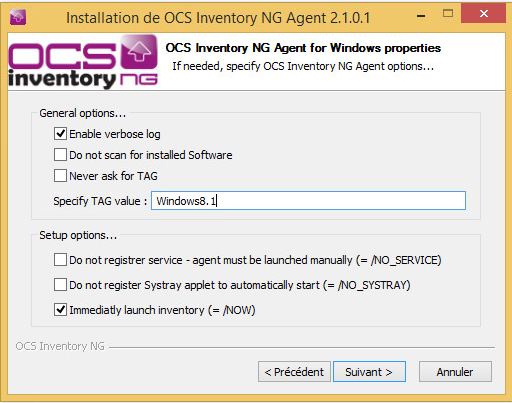Continue with the Suivant button
The image size is (512, 403).
pos(369,372)
